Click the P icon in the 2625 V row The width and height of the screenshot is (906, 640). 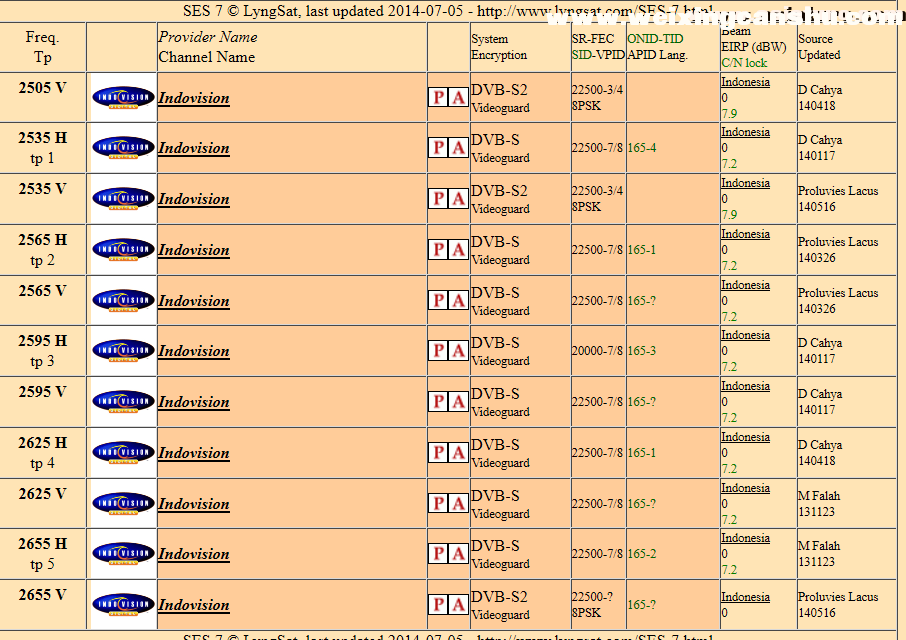coord(439,503)
